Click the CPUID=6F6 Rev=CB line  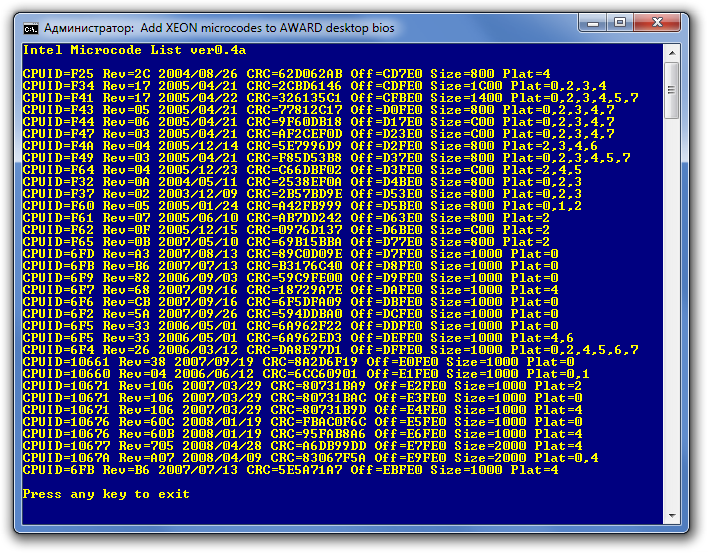pyautogui.click(x=290, y=302)
